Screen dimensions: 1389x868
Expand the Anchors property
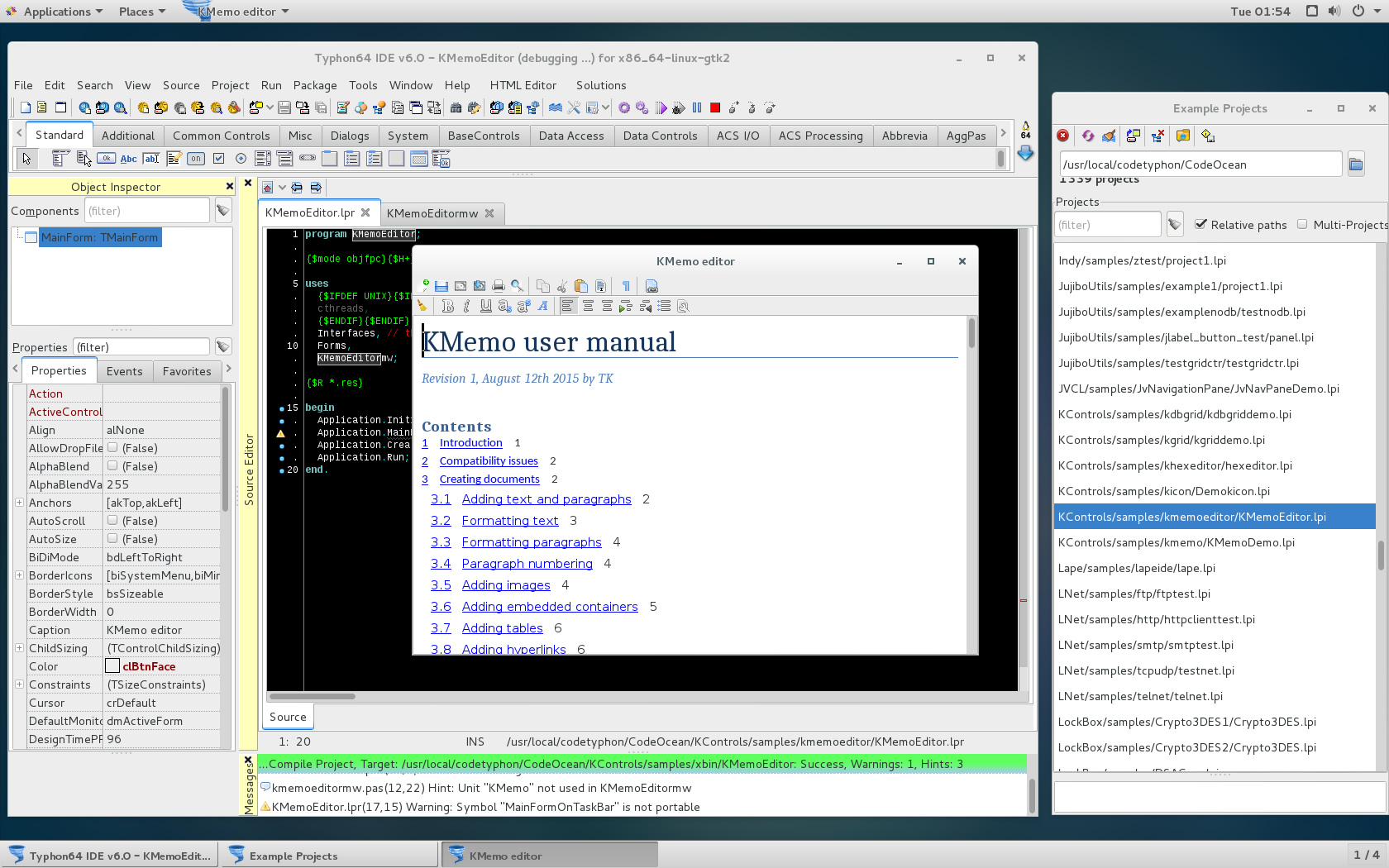(x=19, y=503)
